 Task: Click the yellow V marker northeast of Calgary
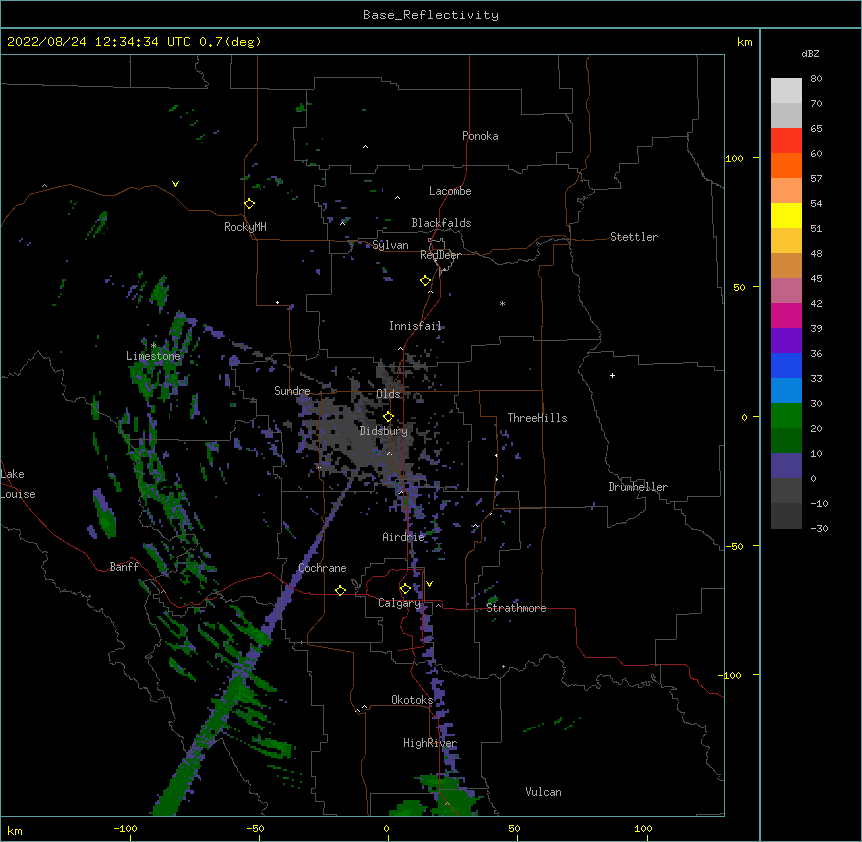pyautogui.click(x=429, y=584)
